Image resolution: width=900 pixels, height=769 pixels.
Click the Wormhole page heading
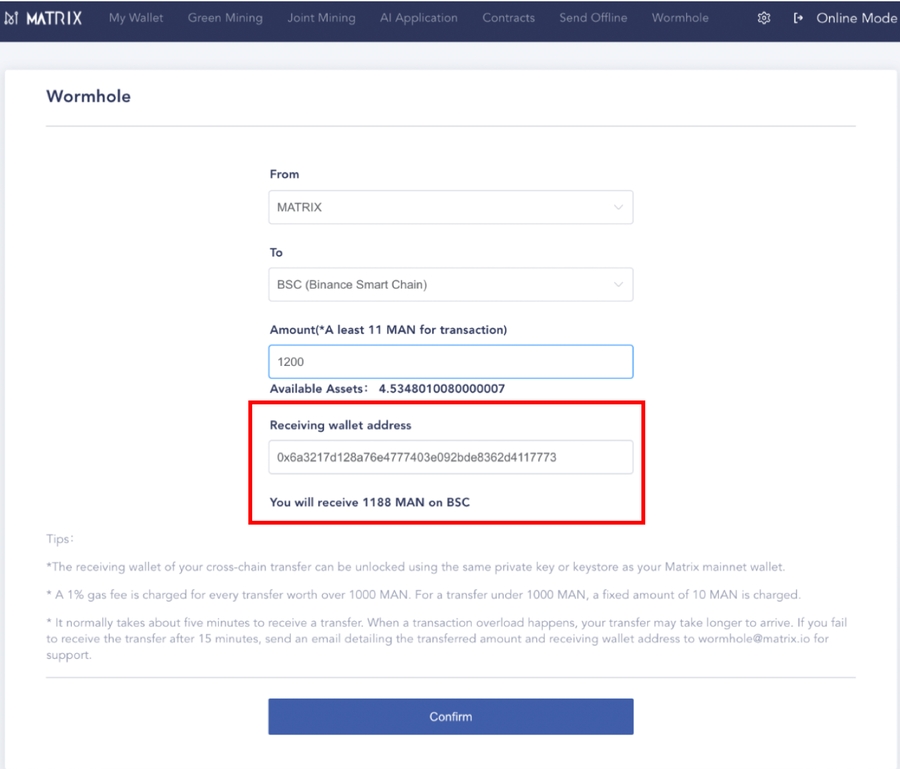(87, 96)
